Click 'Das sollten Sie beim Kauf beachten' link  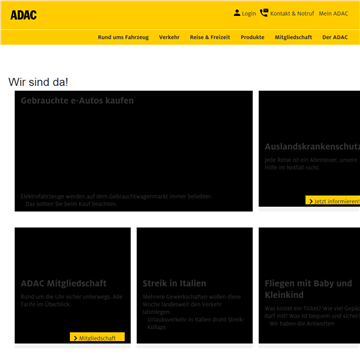click(71, 204)
